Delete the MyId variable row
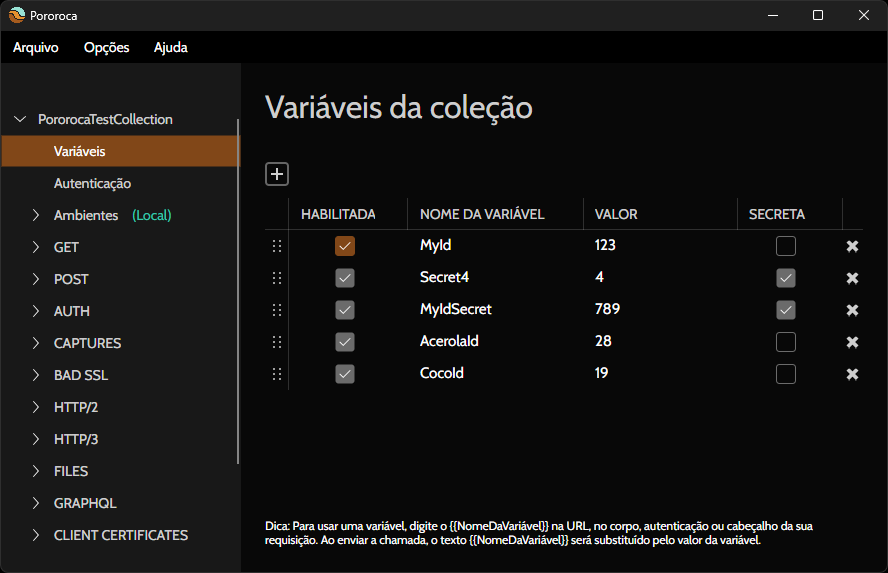 pos(852,246)
